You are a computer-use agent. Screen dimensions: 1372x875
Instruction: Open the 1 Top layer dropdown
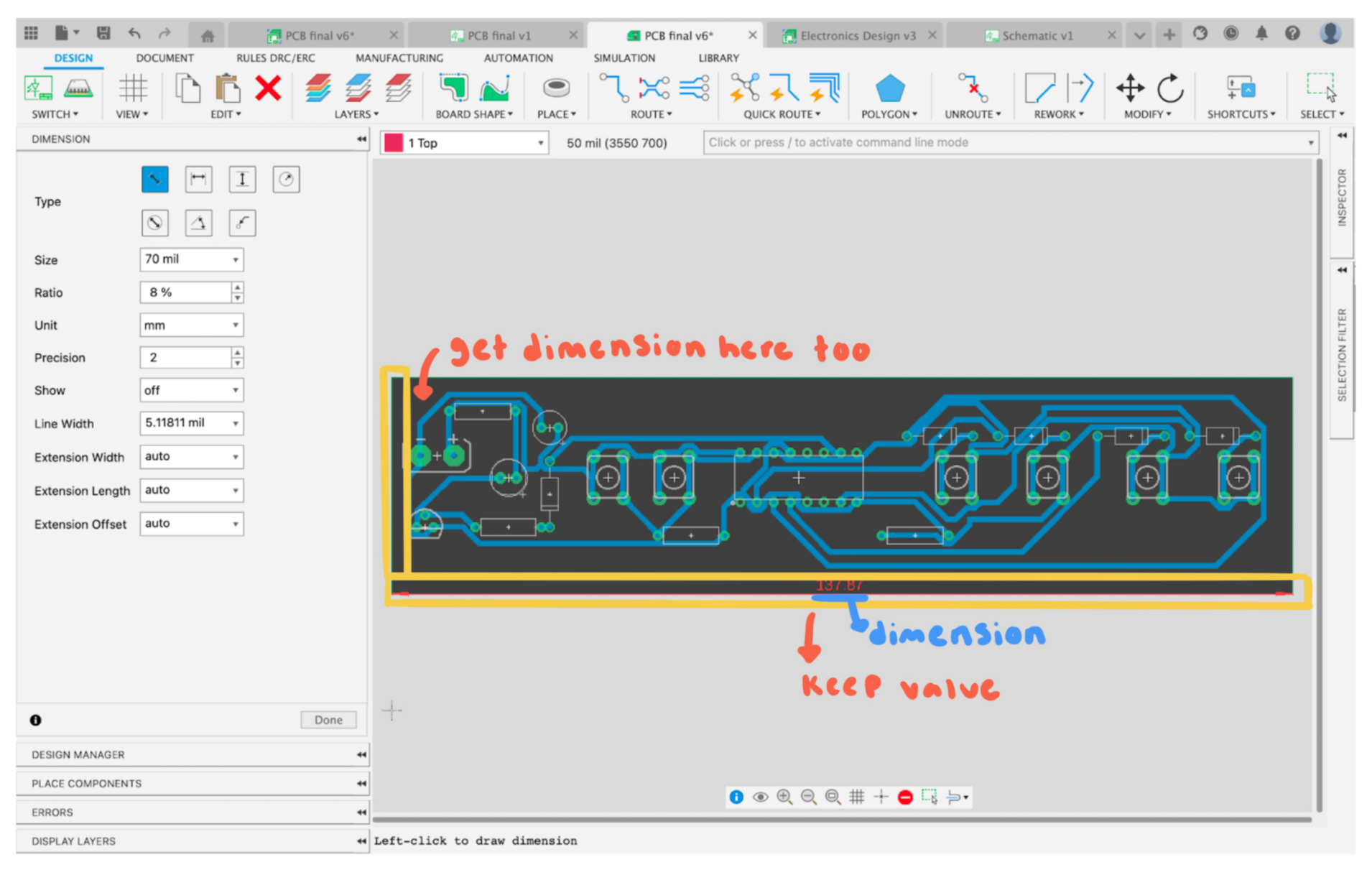[x=540, y=142]
